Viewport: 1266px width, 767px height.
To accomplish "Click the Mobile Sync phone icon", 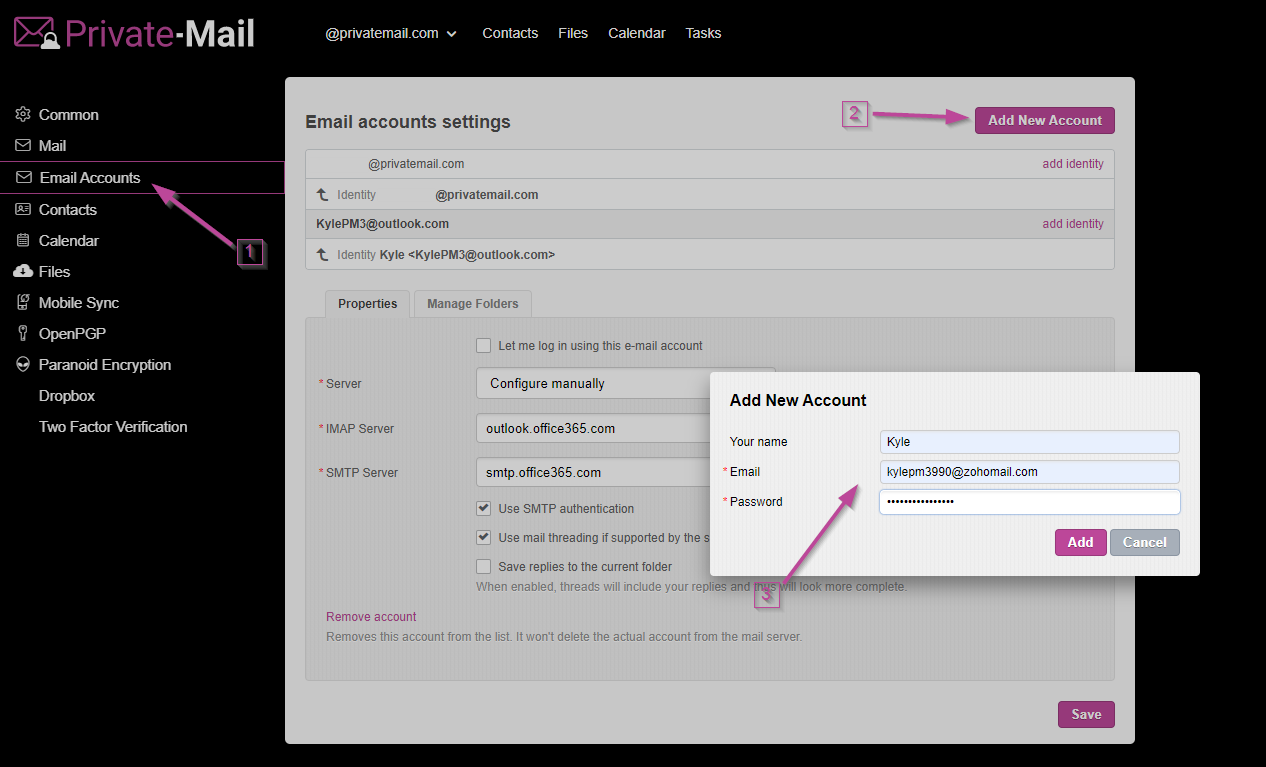I will pyautogui.click(x=23, y=303).
